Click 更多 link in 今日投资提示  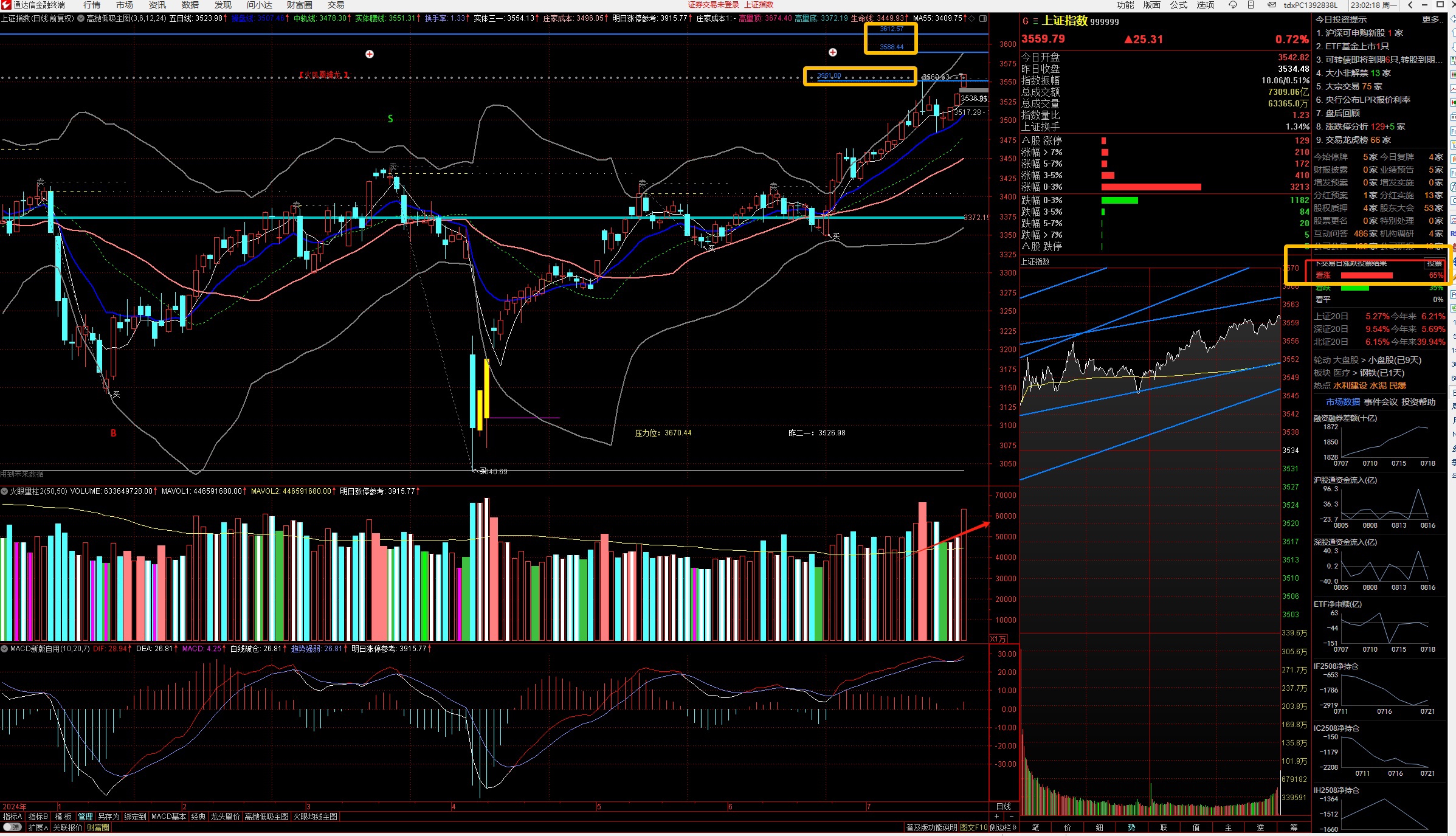point(1433,19)
